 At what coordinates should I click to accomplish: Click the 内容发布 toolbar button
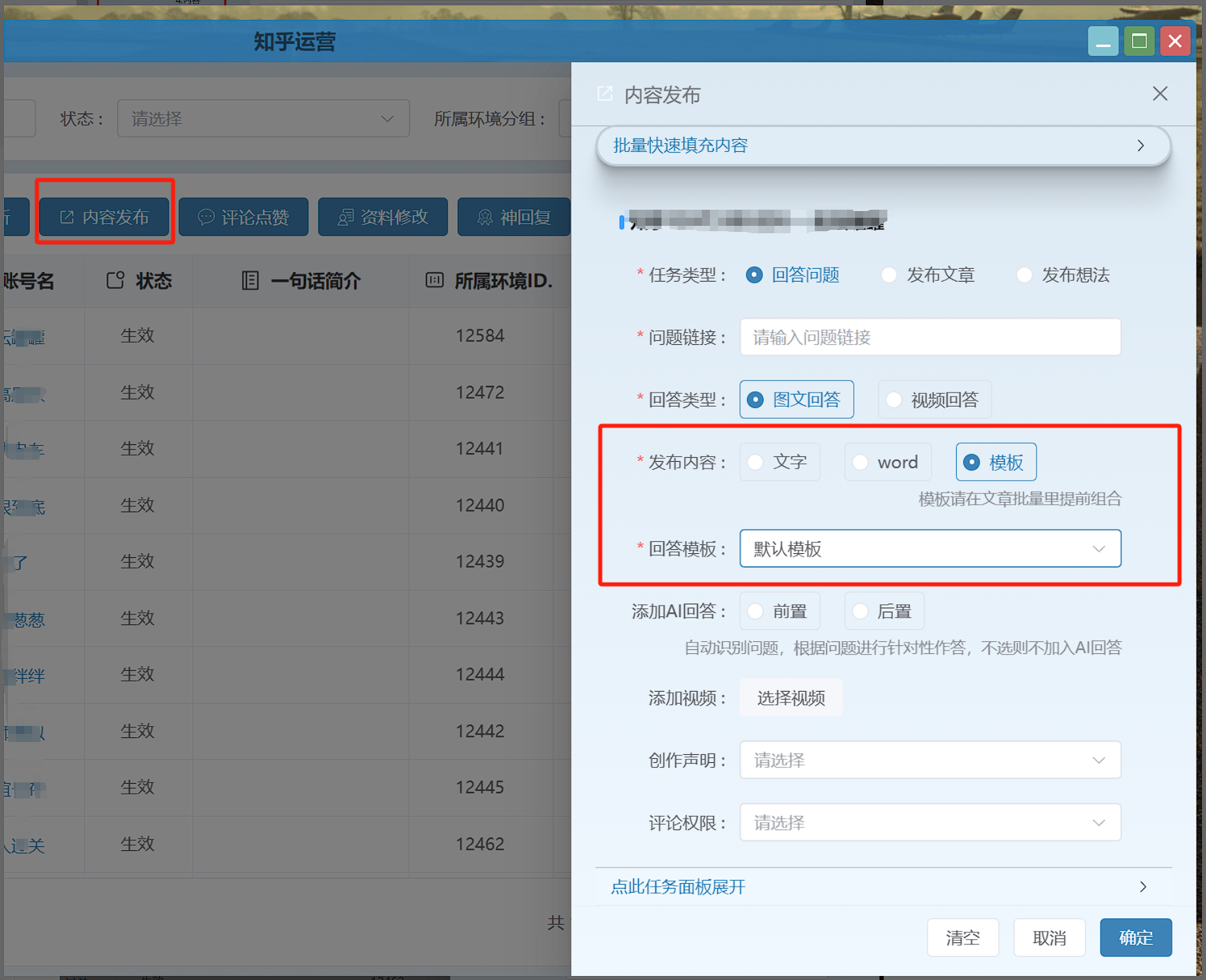(104, 217)
